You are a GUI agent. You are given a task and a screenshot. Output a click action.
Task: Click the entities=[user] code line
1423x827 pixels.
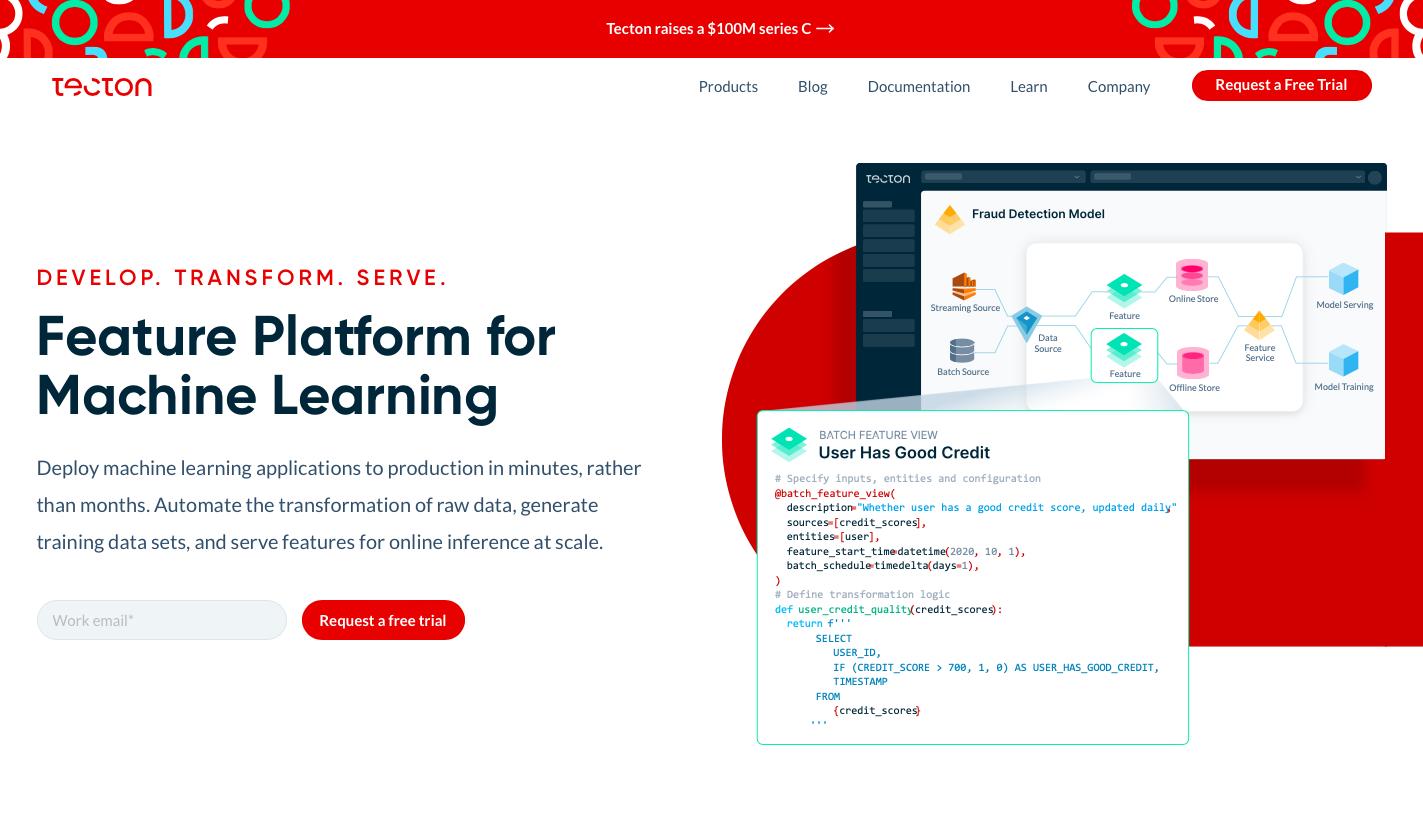833,537
